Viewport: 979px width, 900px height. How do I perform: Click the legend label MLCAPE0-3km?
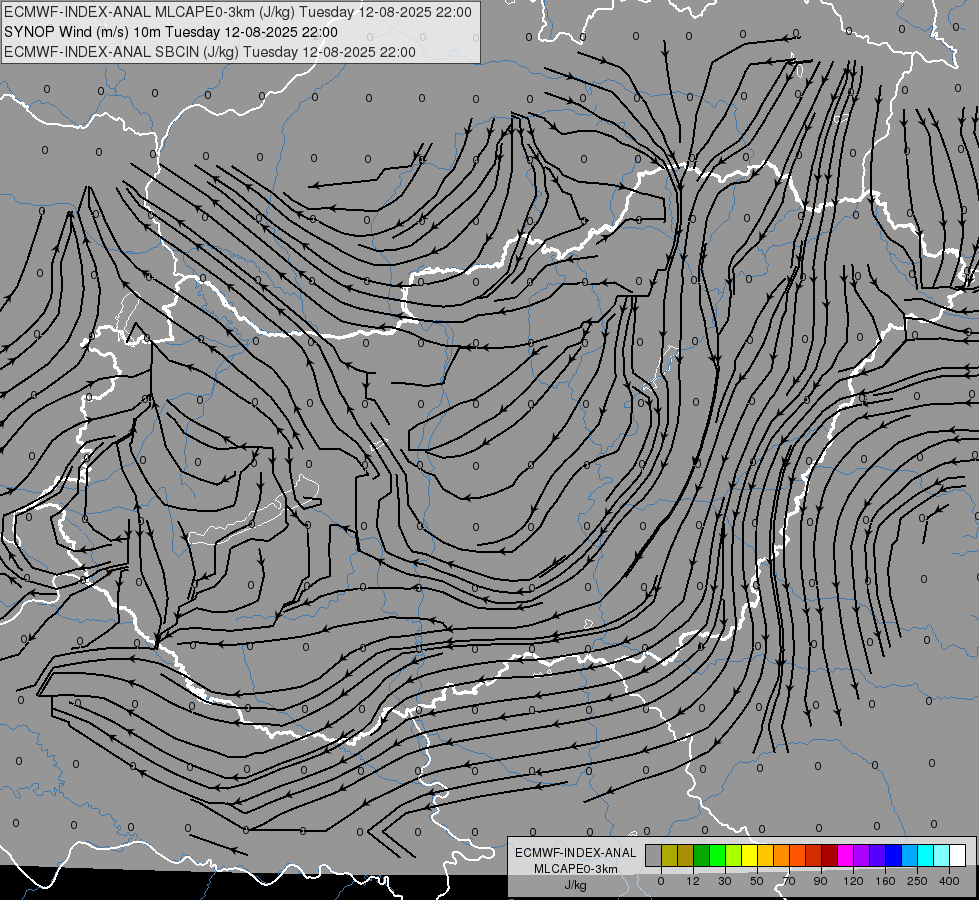pos(576,869)
